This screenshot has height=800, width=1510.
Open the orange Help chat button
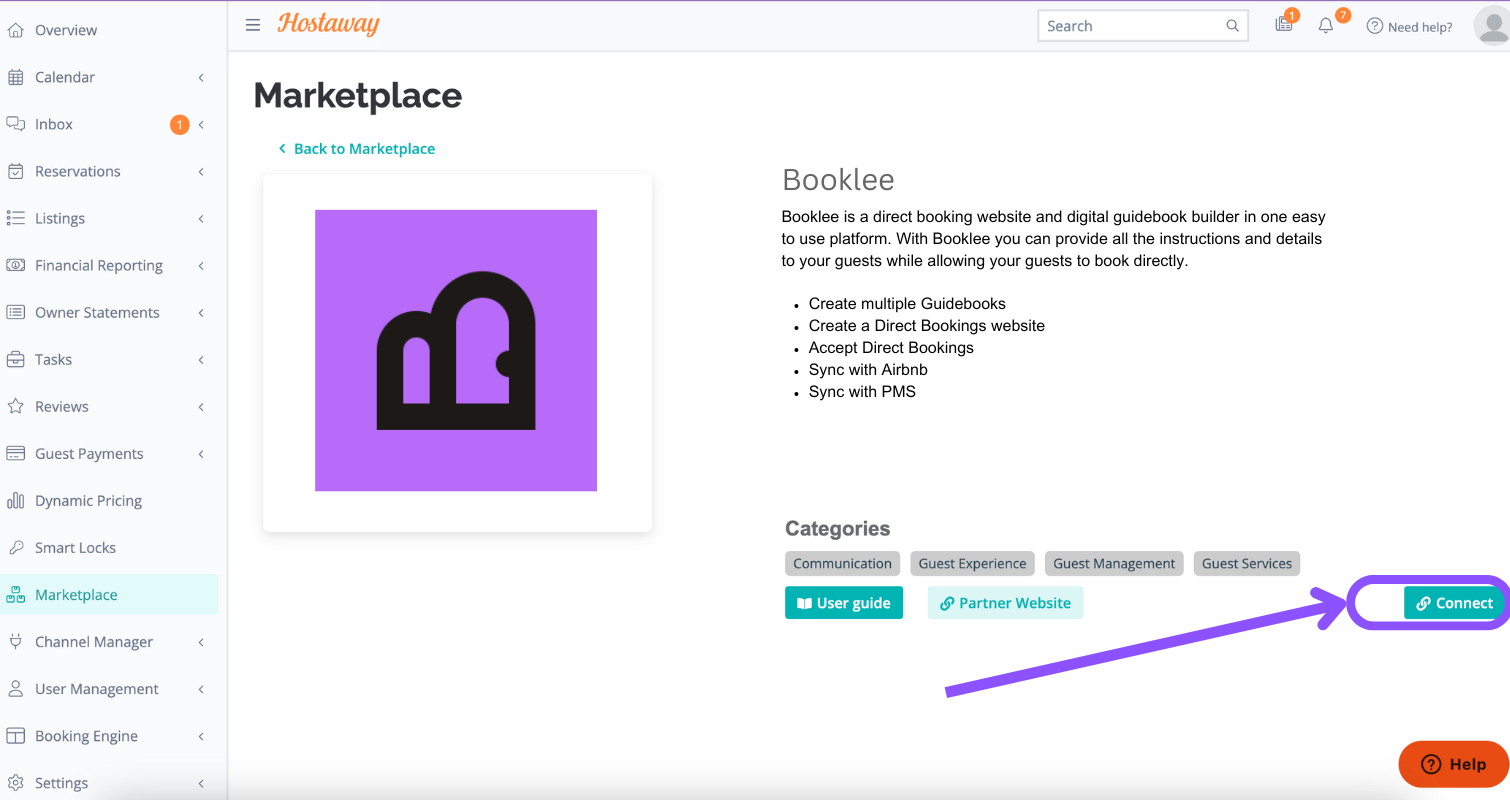tap(1453, 764)
